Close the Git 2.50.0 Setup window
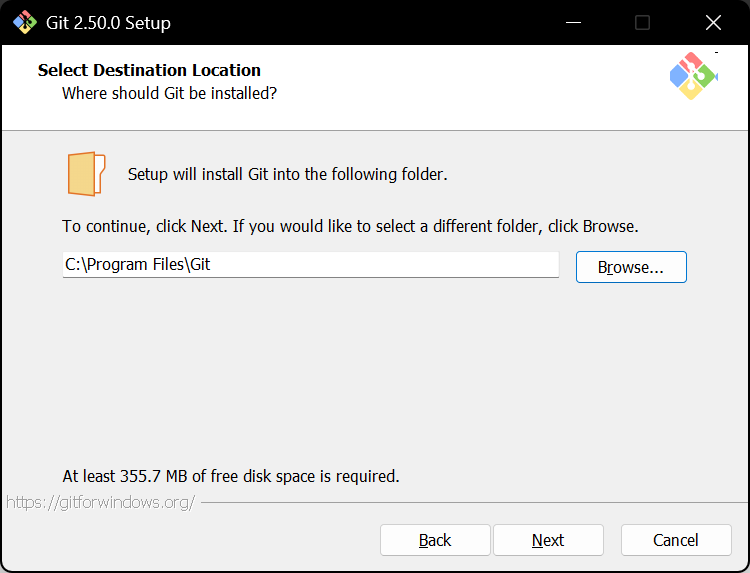 point(713,22)
